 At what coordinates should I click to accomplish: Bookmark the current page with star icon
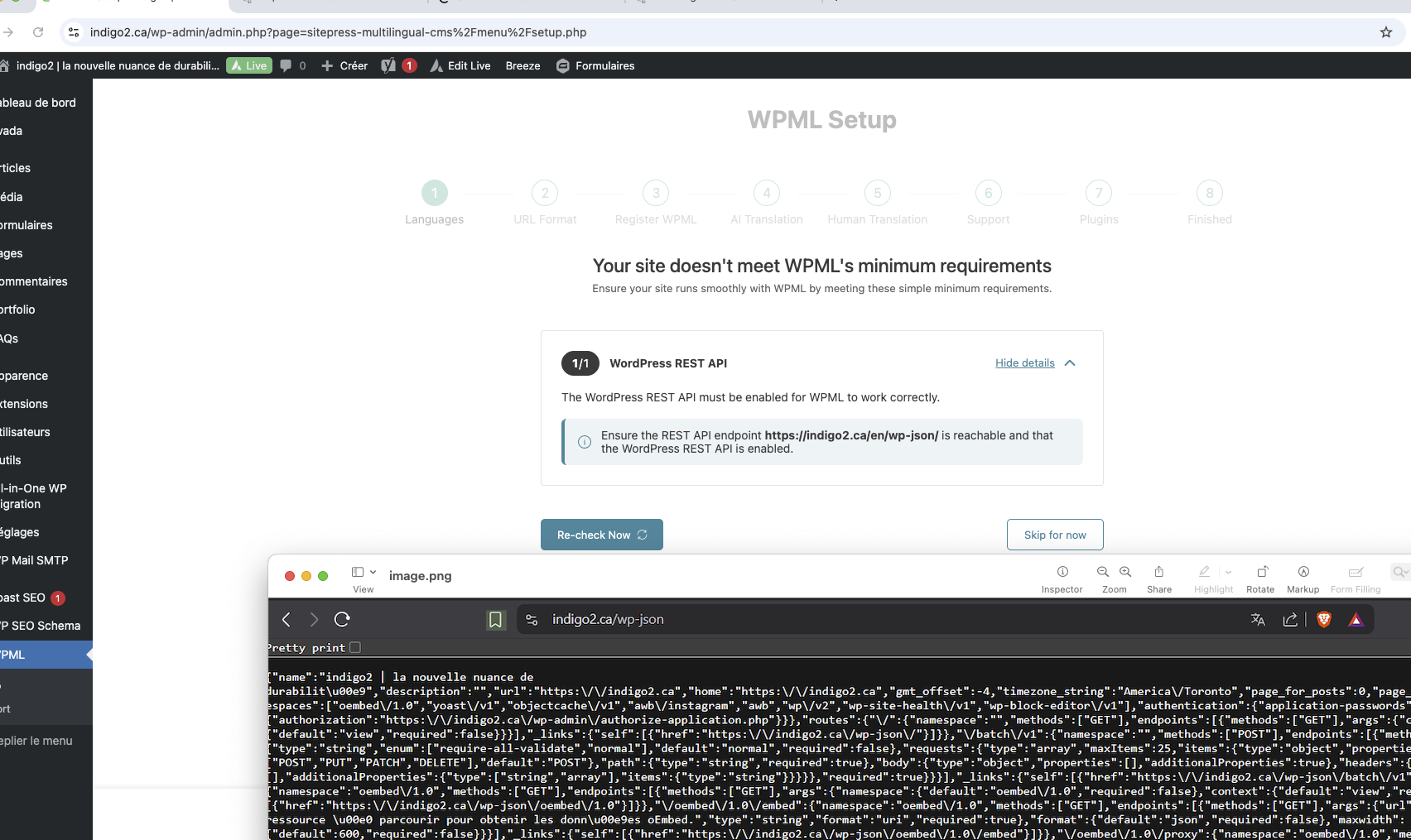click(x=1386, y=32)
